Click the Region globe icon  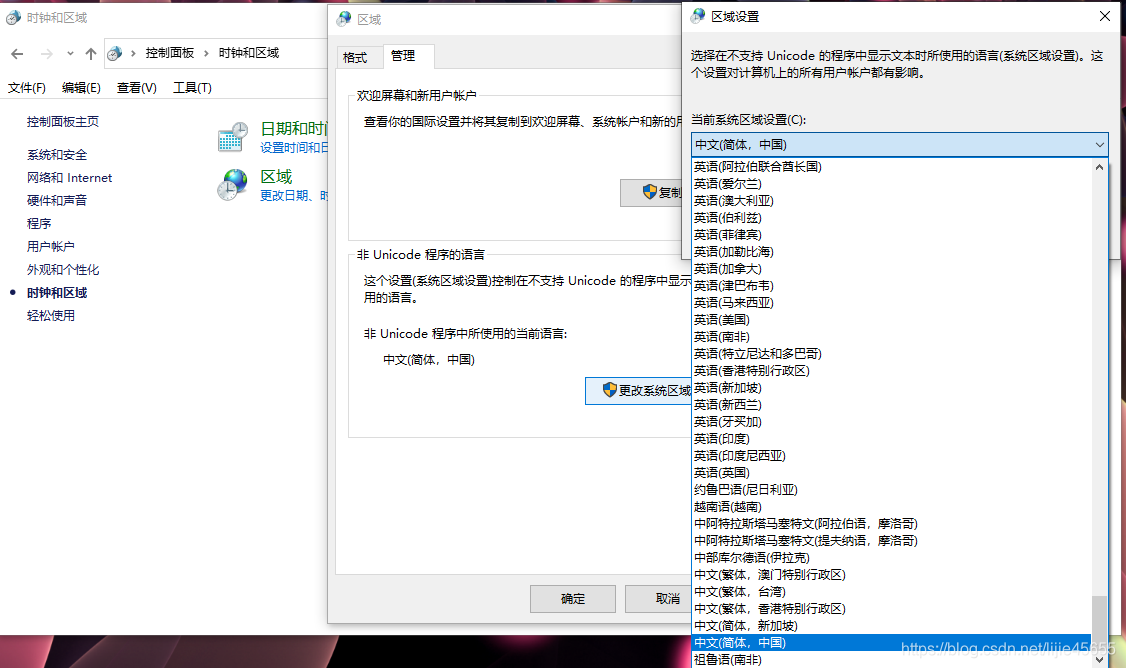tap(233, 185)
